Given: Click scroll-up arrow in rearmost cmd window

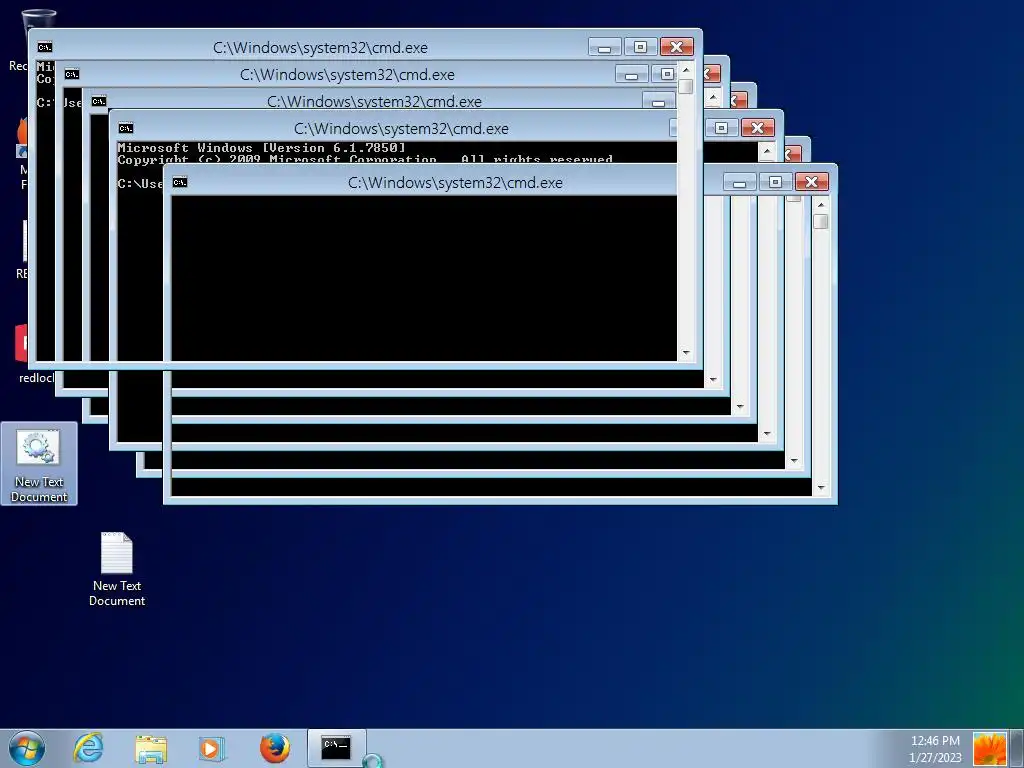Looking at the screenshot, I should click(686, 69).
